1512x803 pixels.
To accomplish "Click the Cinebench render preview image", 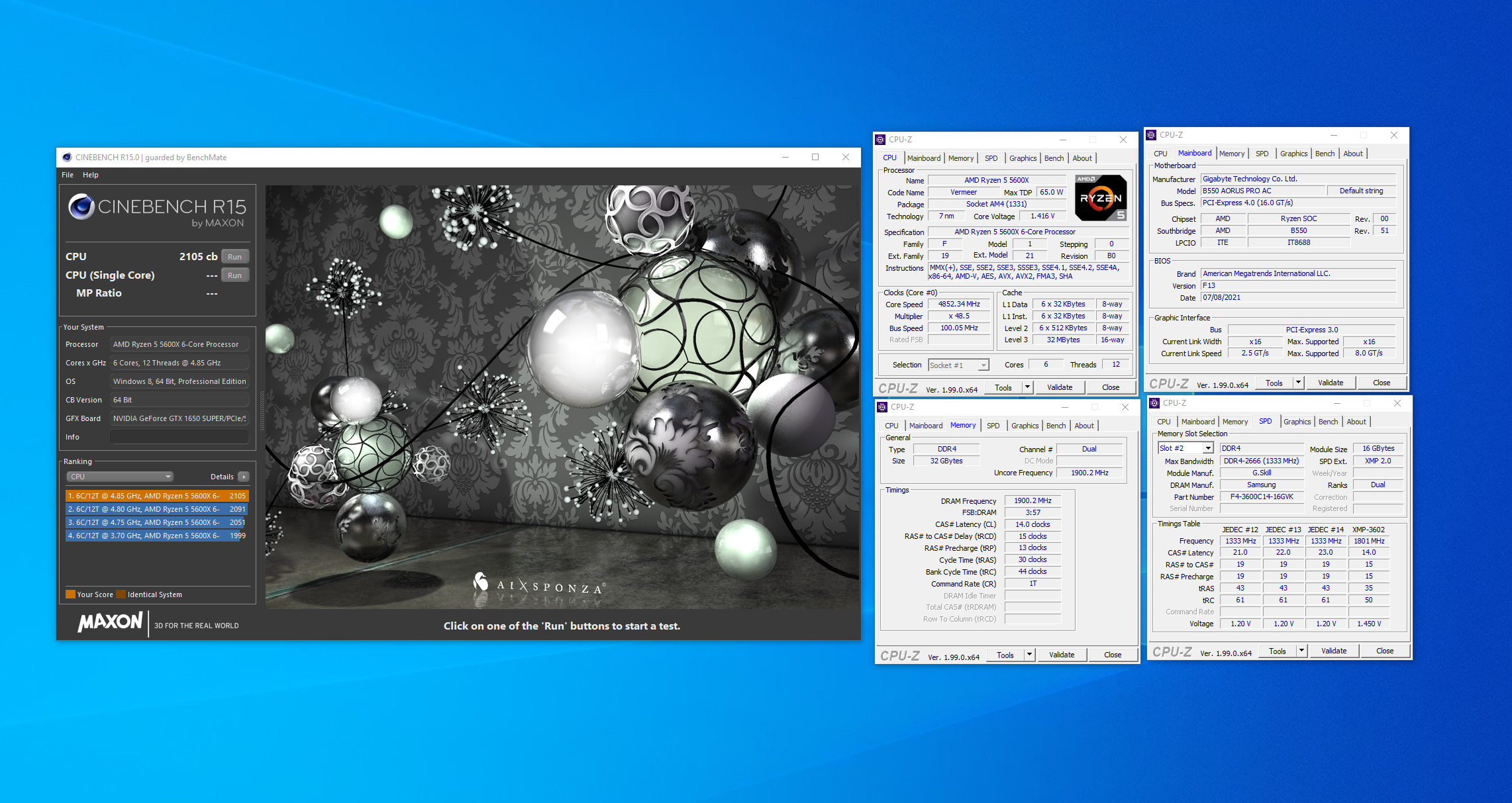I will point(562,397).
